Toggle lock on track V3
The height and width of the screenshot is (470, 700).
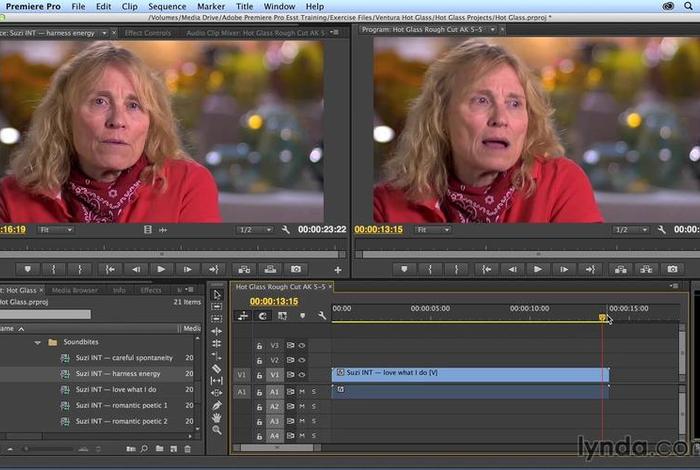click(x=259, y=345)
